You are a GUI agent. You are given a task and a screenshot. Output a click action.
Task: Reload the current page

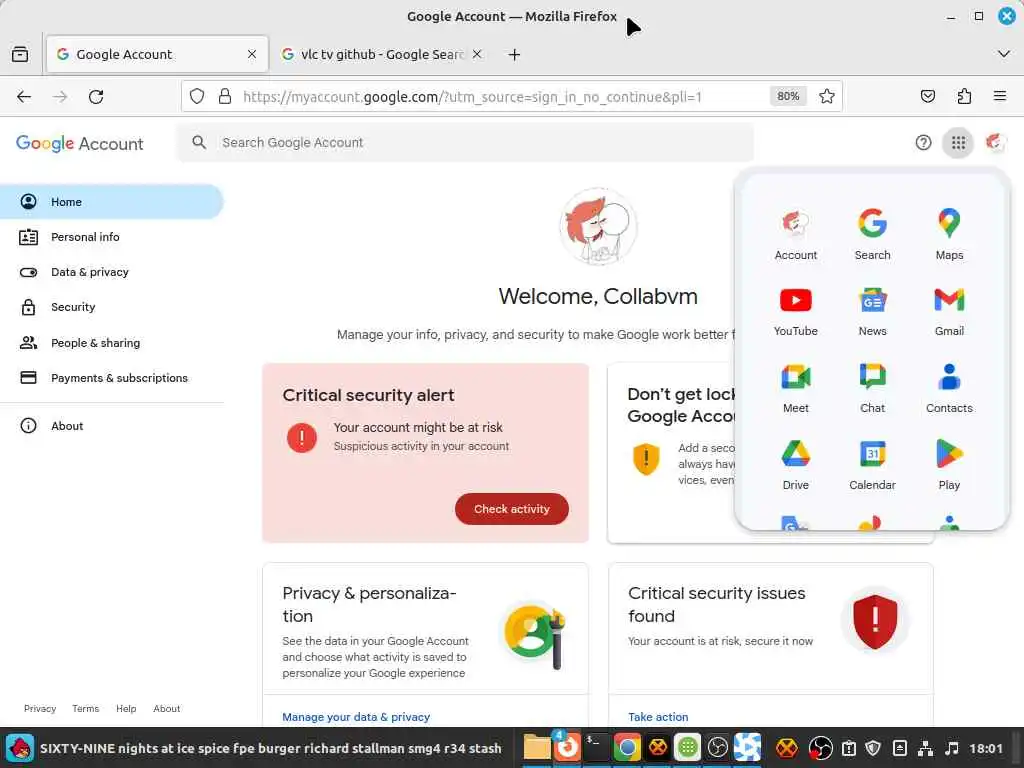96,97
